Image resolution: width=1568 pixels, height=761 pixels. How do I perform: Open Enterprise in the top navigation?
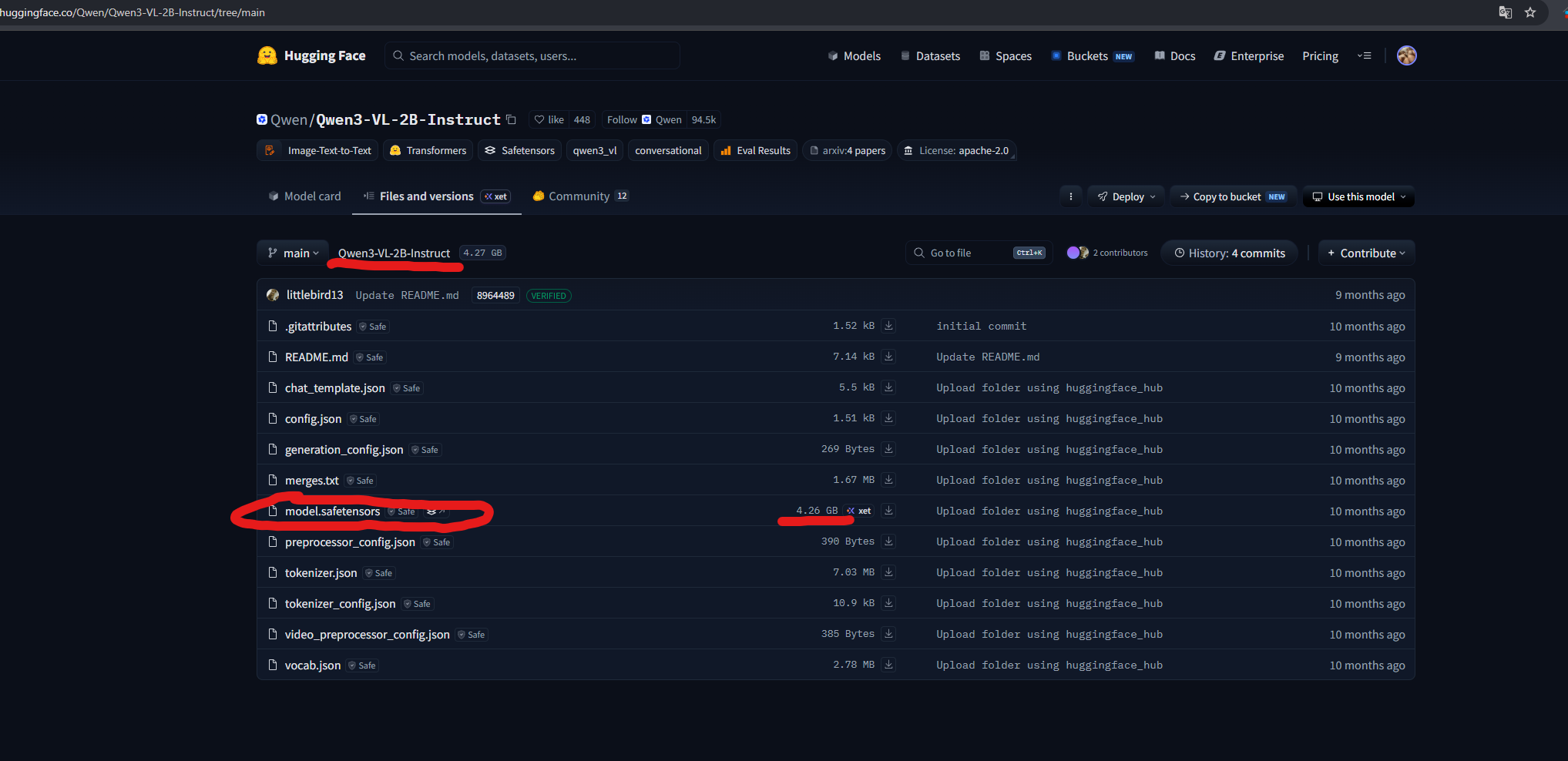pyautogui.click(x=1249, y=55)
